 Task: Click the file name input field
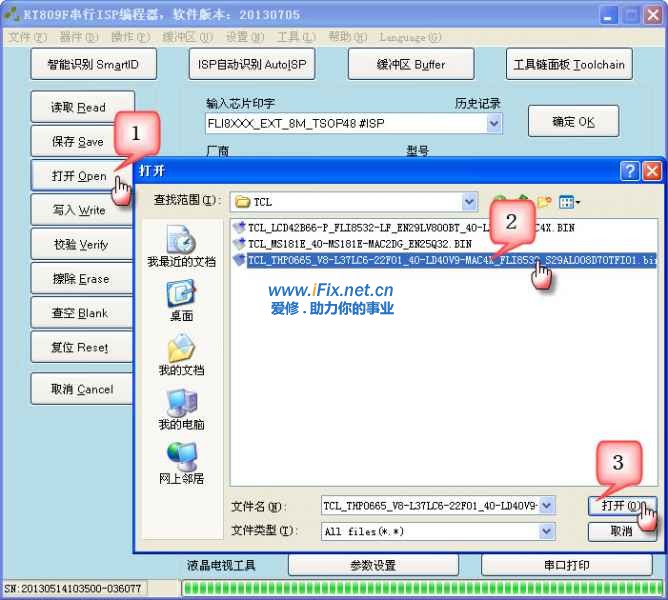click(x=430, y=506)
